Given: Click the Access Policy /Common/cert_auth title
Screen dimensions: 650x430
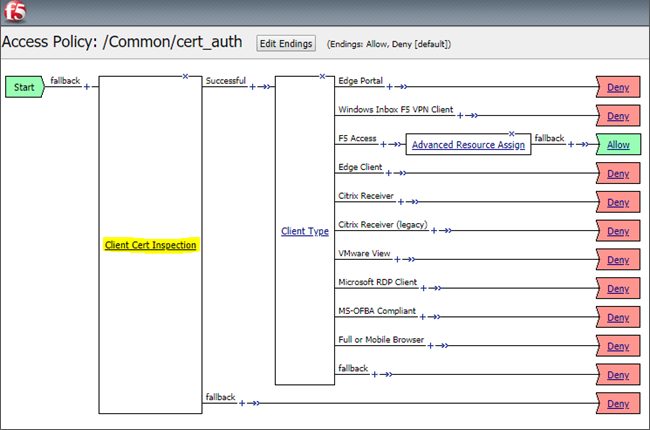Looking at the screenshot, I should 122,42.
